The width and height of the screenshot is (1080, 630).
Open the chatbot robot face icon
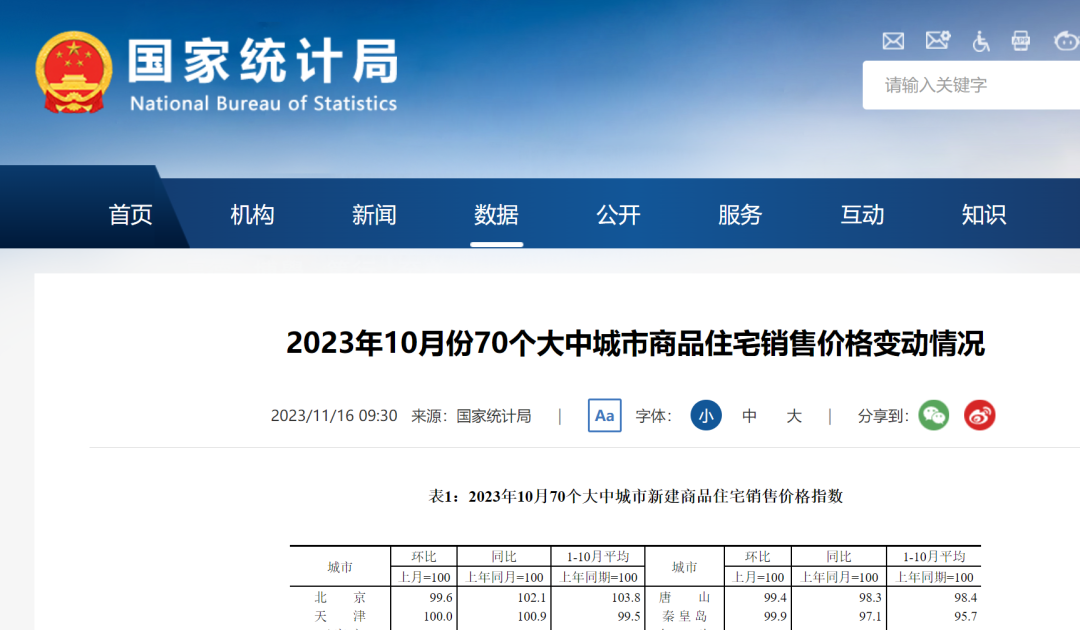pyautogui.click(x=1066, y=41)
